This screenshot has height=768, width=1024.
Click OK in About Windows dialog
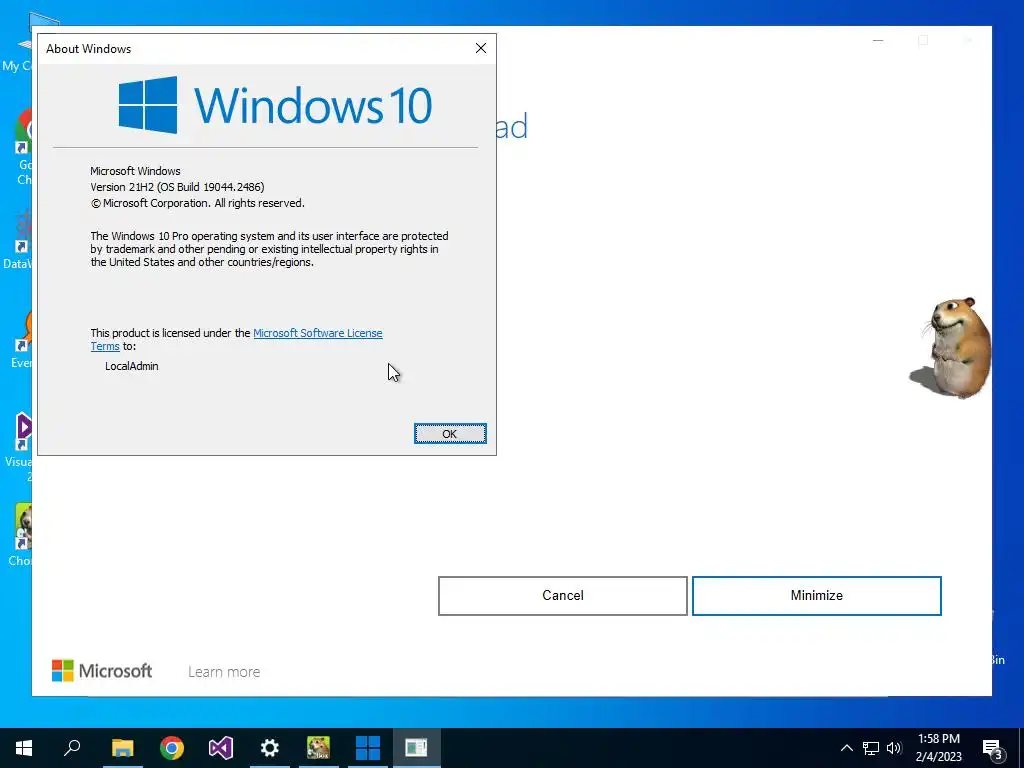450,434
